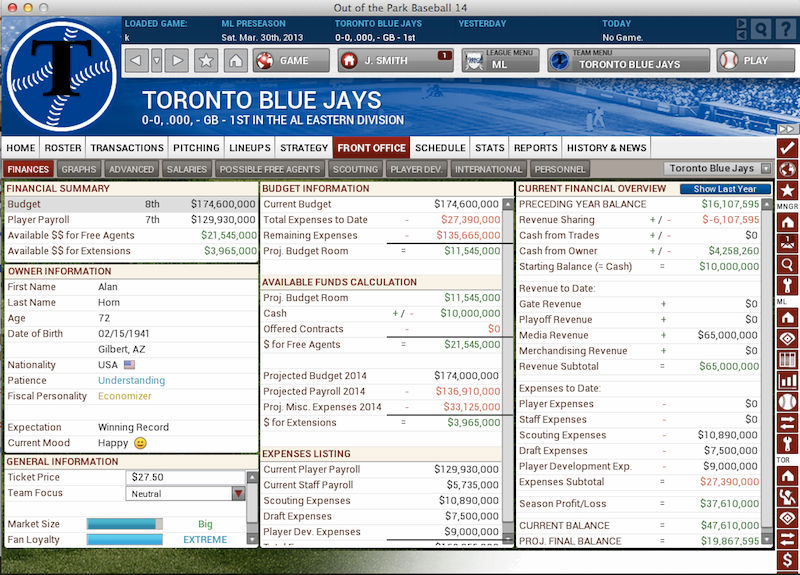Open the bar chart statistics icon
800x575 pixels.
(x=787, y=381)
